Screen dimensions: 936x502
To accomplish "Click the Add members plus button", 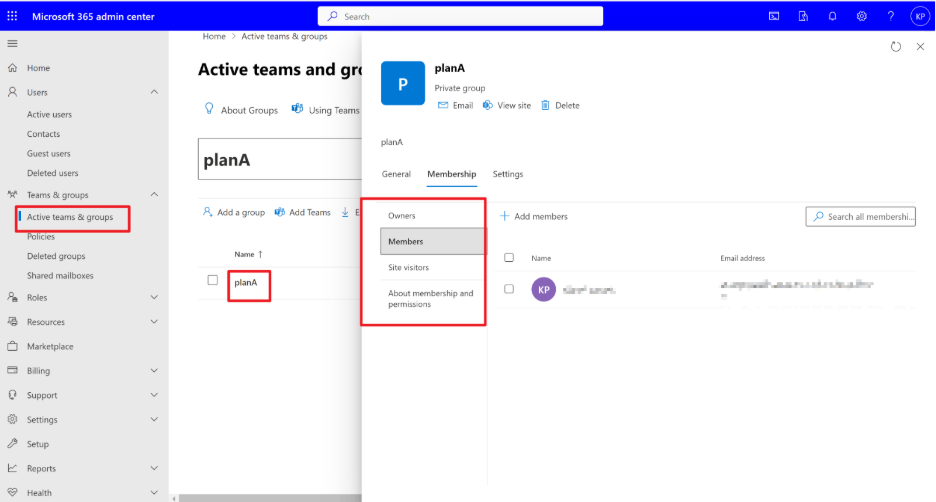I will (534, 216).
